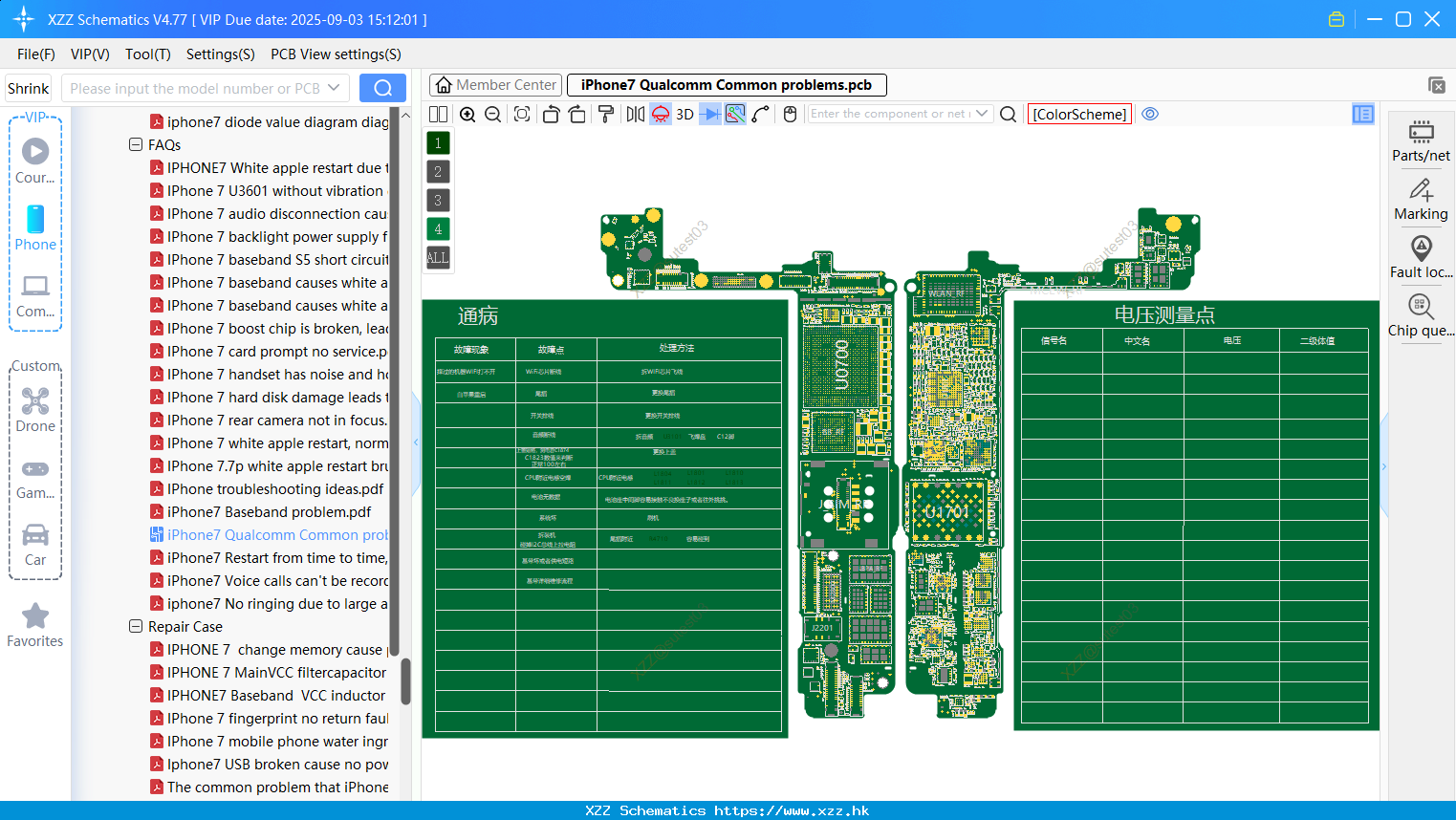Rotate the board counterclockwise

point(551,114)
